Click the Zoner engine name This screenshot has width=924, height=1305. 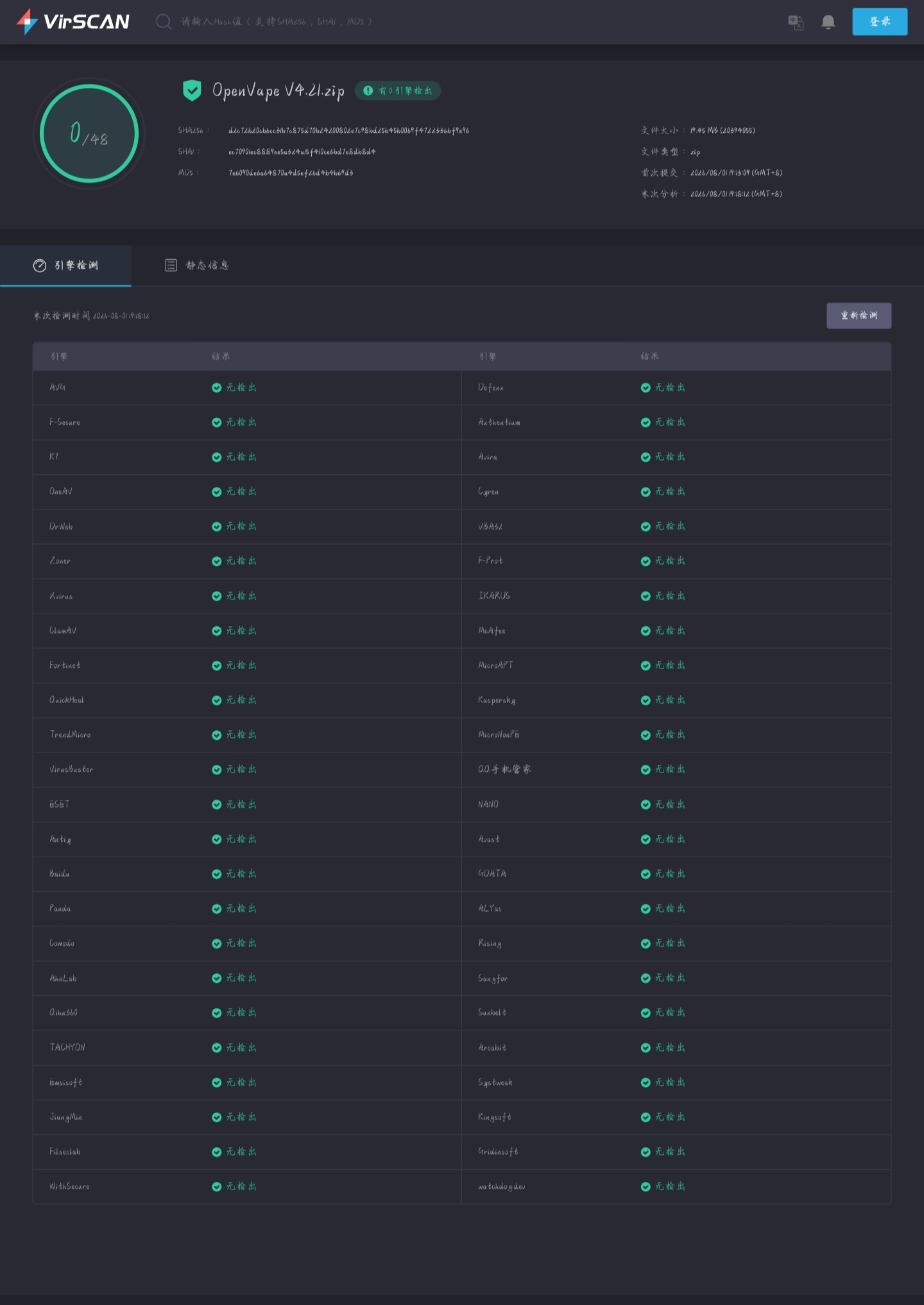coord(60,561)
